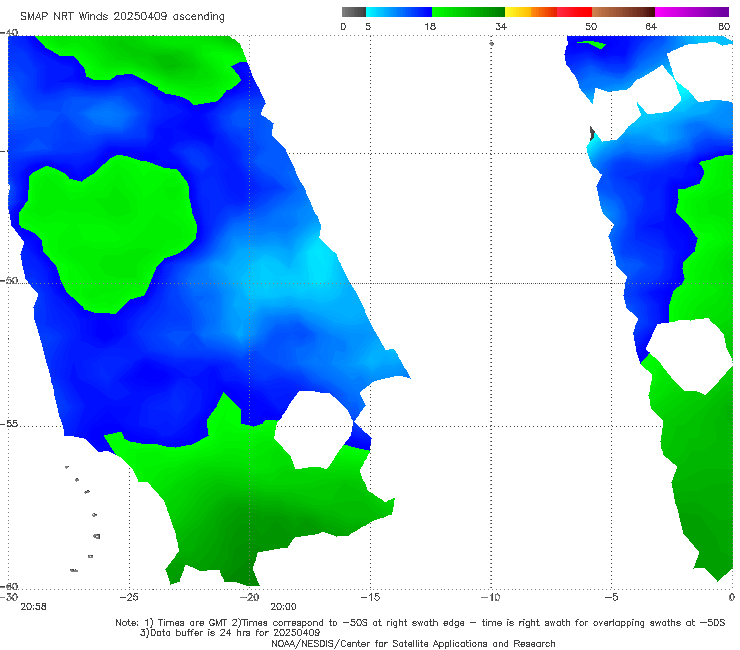This screenshot has width=740, height=650.
Task: Click the swath time "20:00"
Action: 283,607
